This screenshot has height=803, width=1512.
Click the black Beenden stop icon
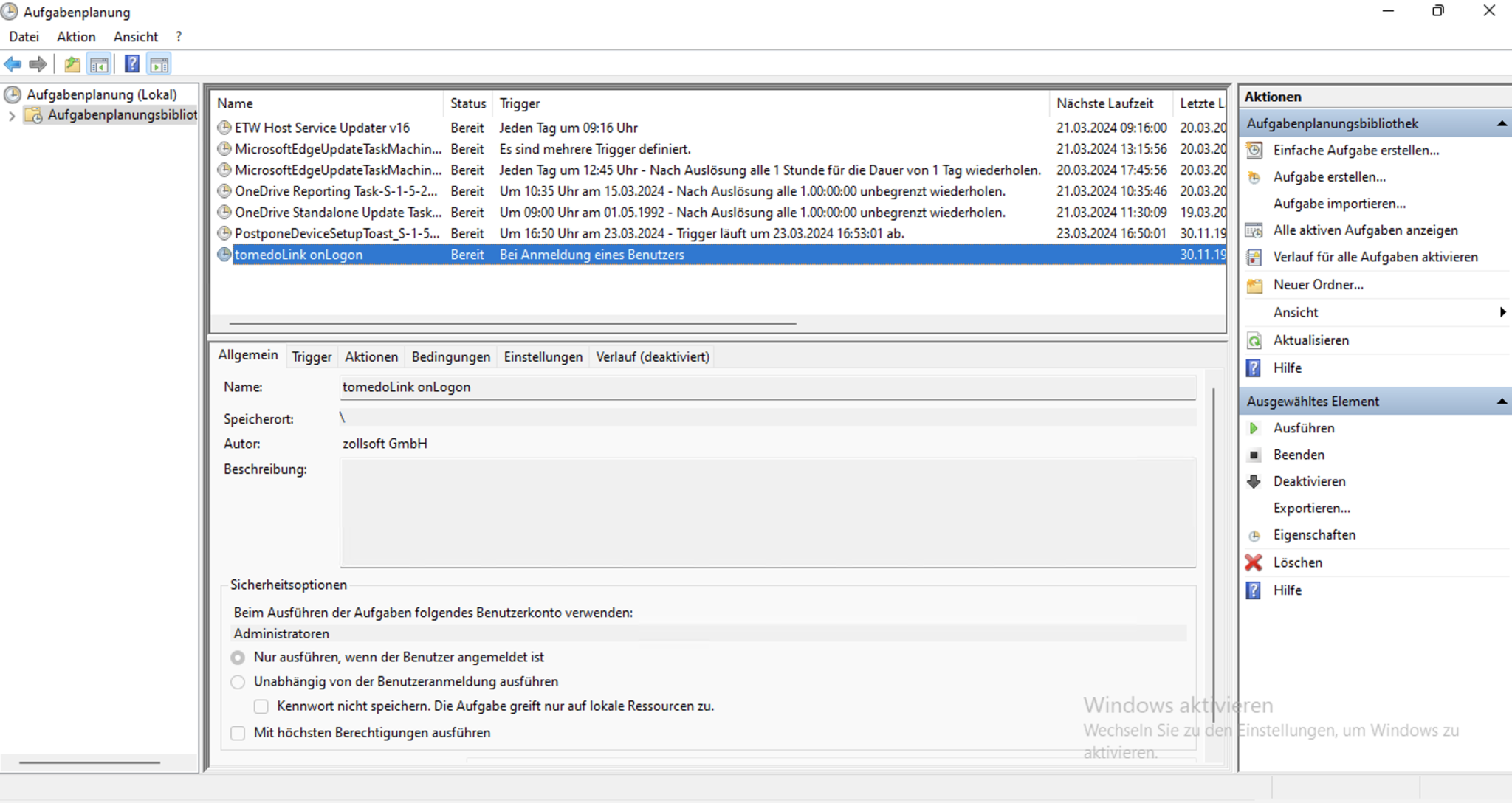1254,455
